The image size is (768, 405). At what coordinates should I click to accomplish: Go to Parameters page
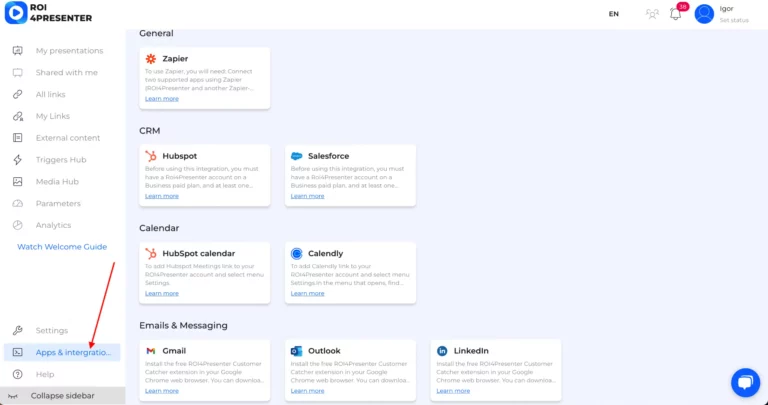tap(58, 203)
